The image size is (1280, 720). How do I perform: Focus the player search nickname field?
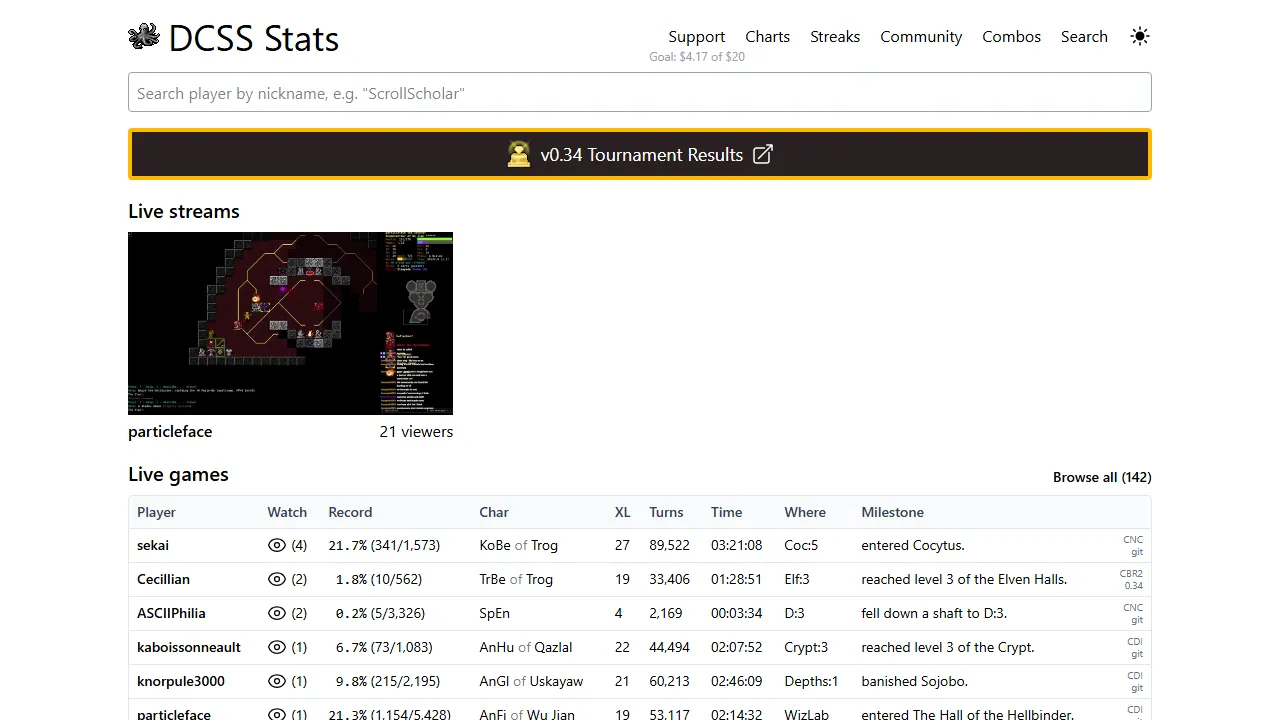click(640, 92)
